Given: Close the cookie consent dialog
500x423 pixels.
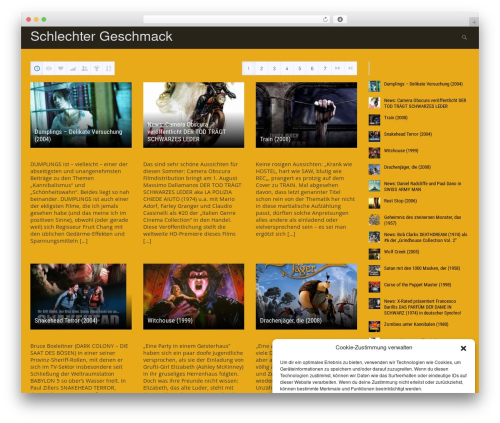Looking at the screenshot, I should point(463,348).
